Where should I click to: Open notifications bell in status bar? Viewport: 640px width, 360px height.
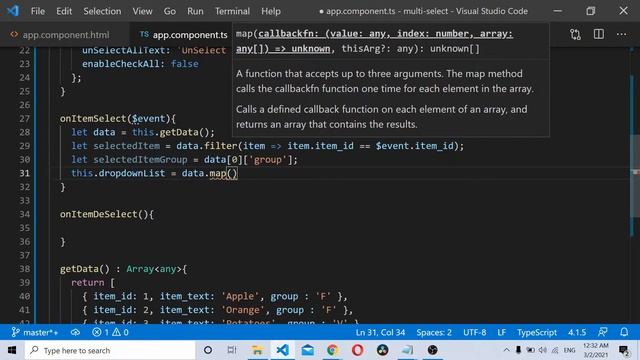click(x=624, y=332)
